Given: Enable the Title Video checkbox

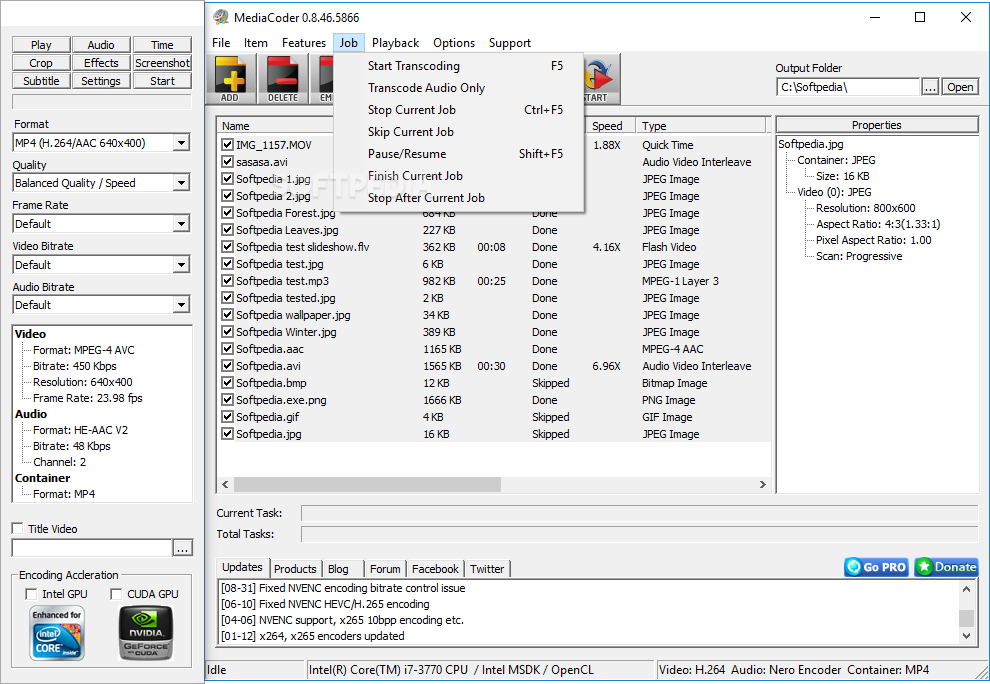Looking at the screenshot, I should click(18, 529).
